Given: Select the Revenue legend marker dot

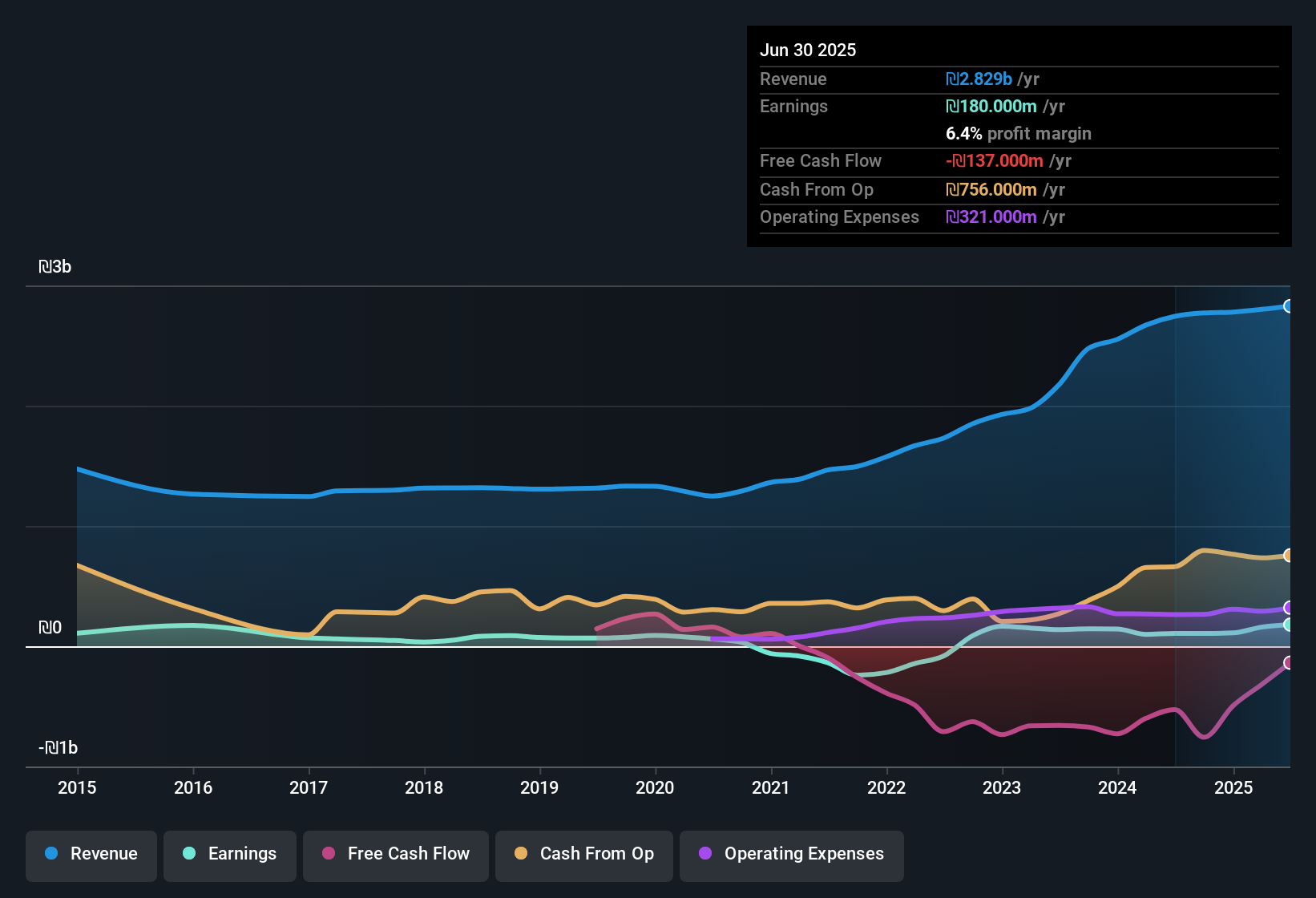Looking at the screenshot, I should click(x=50, y=854).
